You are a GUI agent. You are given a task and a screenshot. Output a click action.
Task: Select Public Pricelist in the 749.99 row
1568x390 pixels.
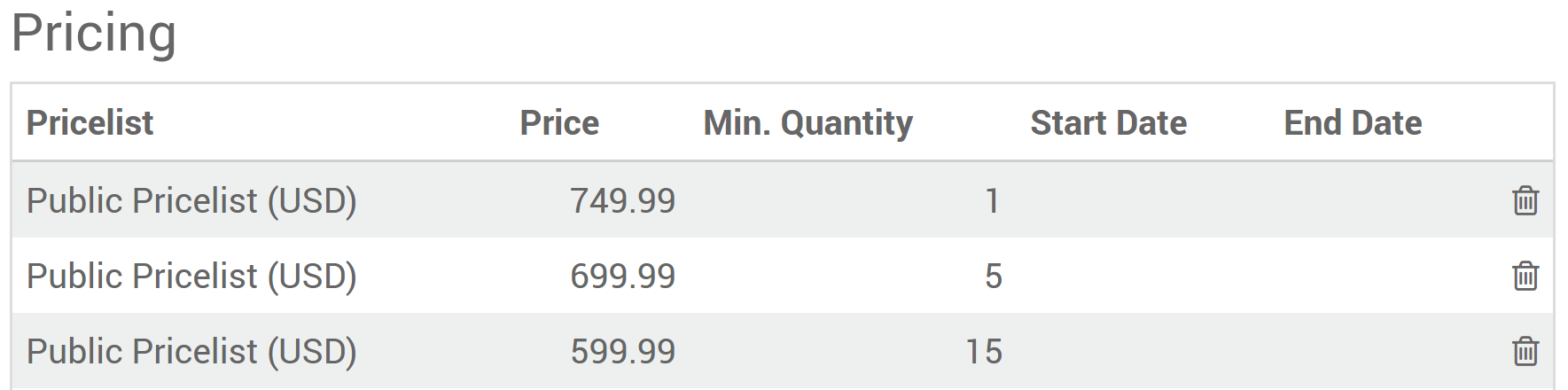pyautogui.click(x=191, y=200)
